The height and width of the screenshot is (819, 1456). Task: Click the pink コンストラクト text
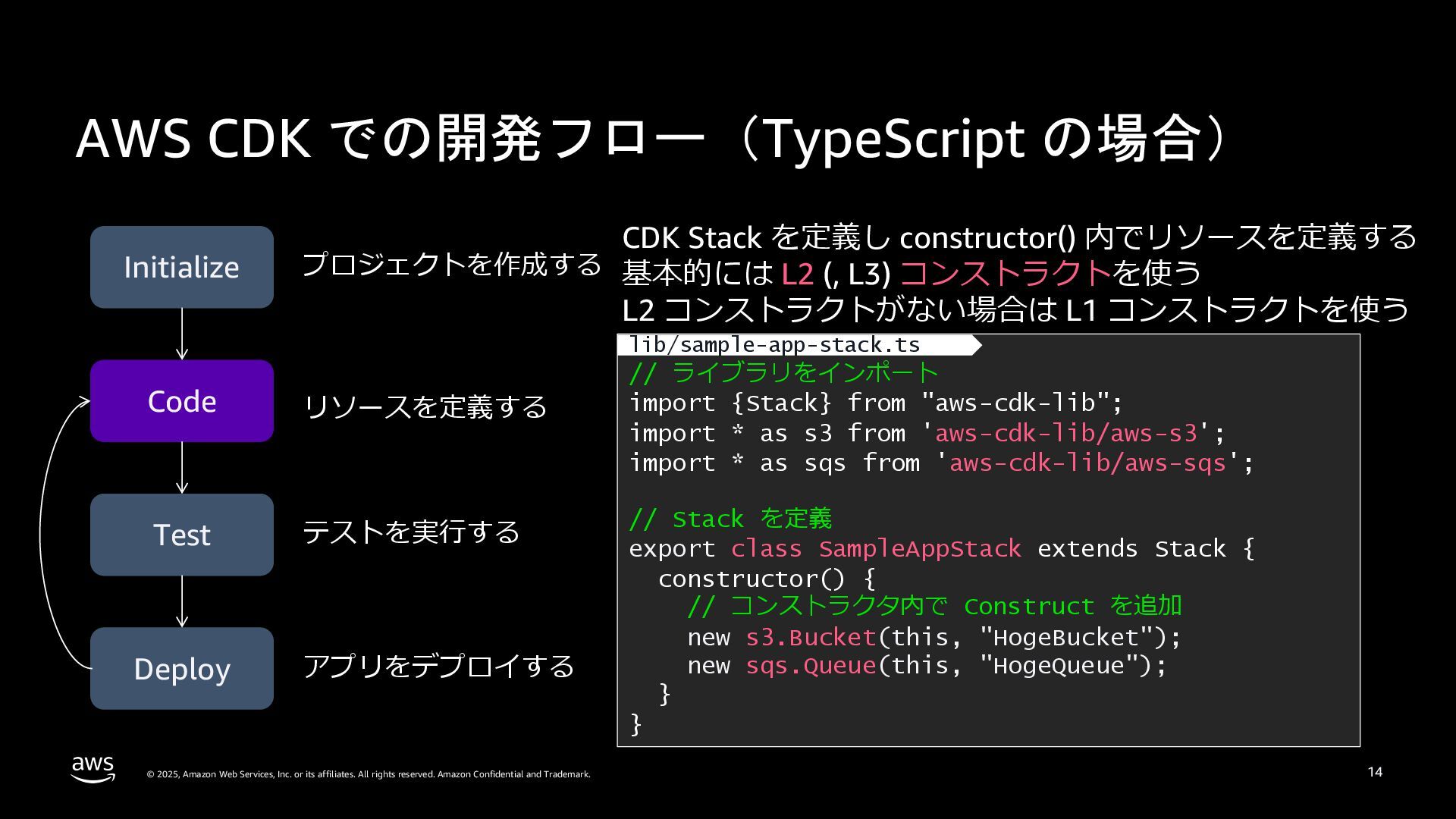[1006, 273]
